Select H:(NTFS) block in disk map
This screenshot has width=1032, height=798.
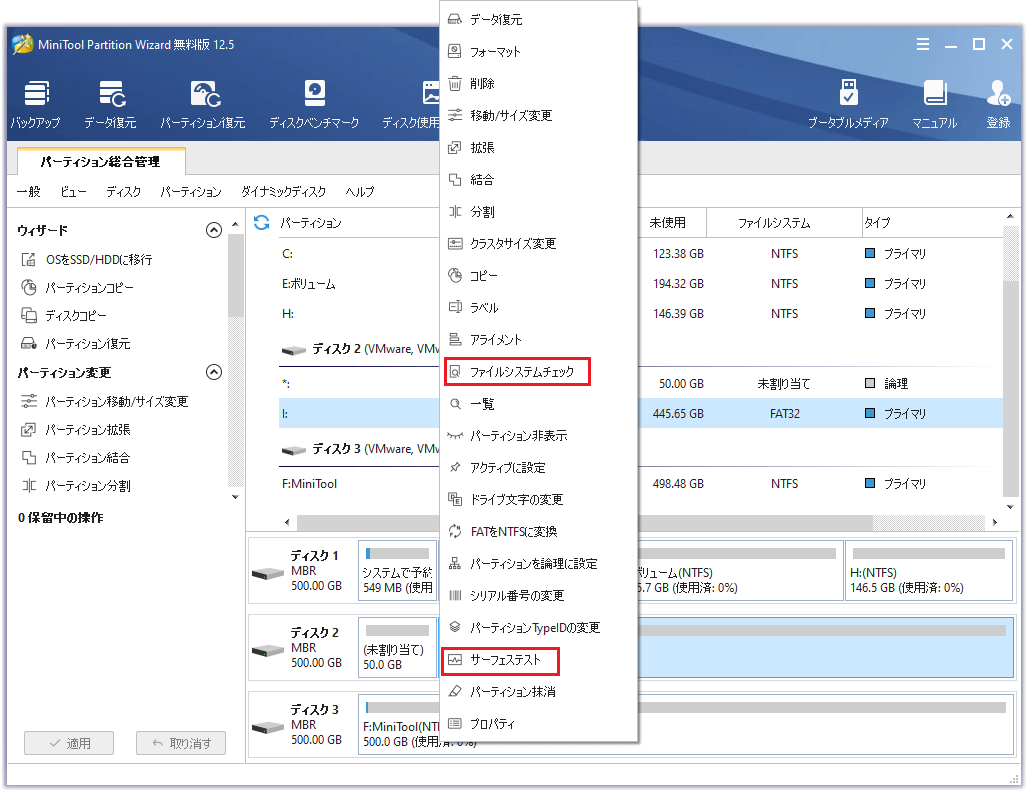point(929,571)
